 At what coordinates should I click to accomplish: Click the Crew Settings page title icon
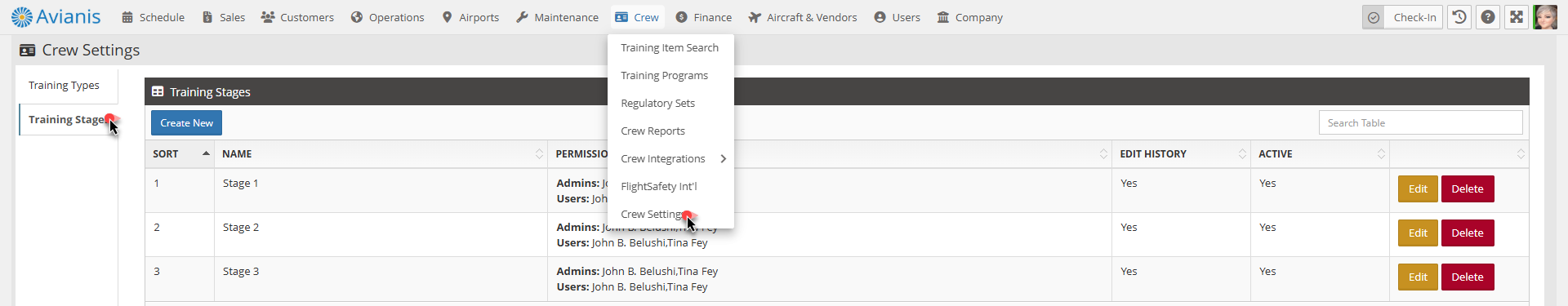click(x=28, y=51)
